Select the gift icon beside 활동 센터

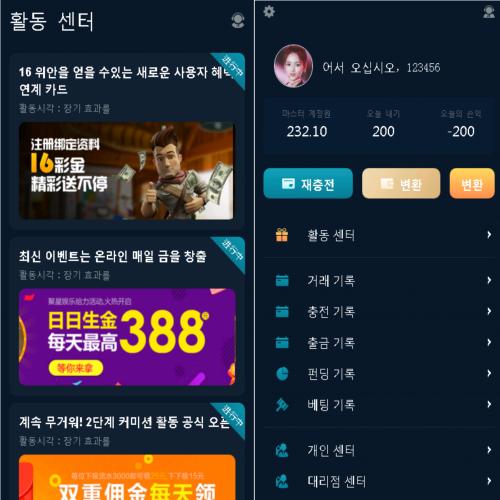[282, 235]
